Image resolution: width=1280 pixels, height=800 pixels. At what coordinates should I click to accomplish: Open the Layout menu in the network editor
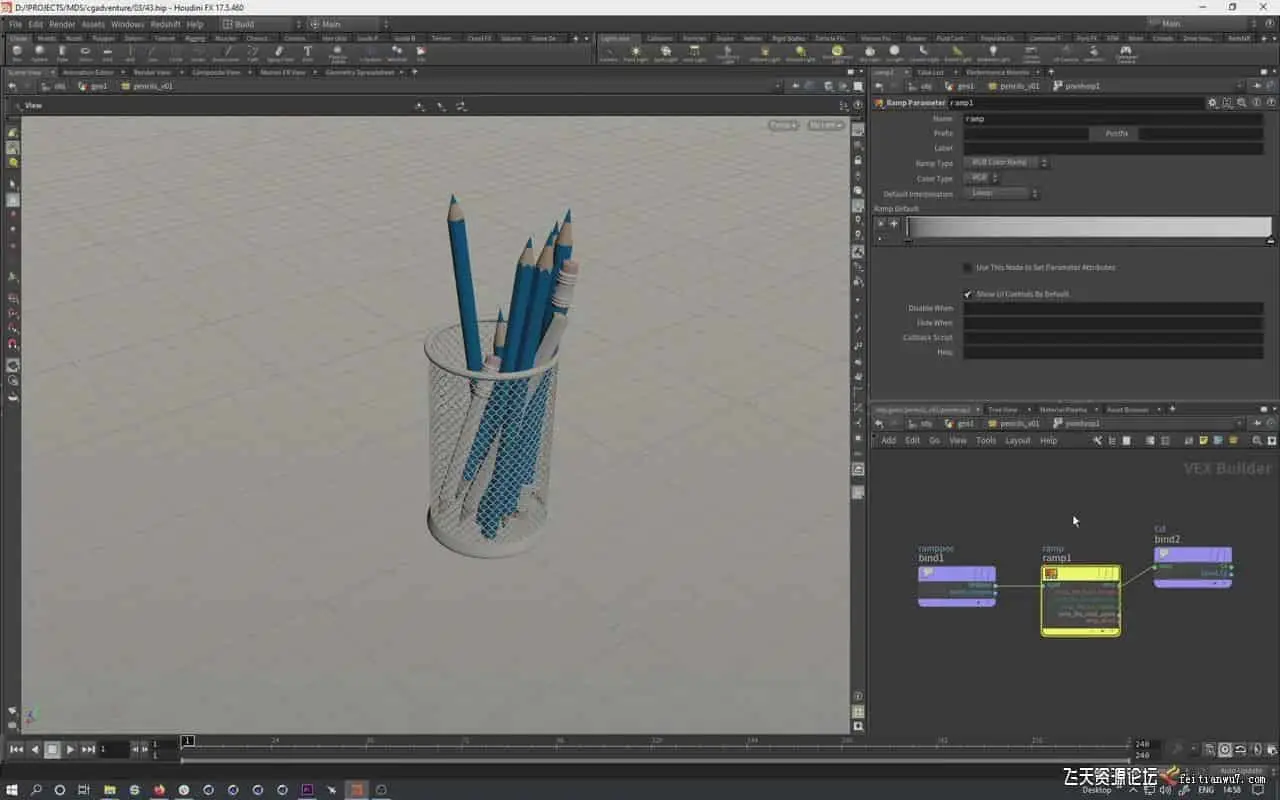1017,441
